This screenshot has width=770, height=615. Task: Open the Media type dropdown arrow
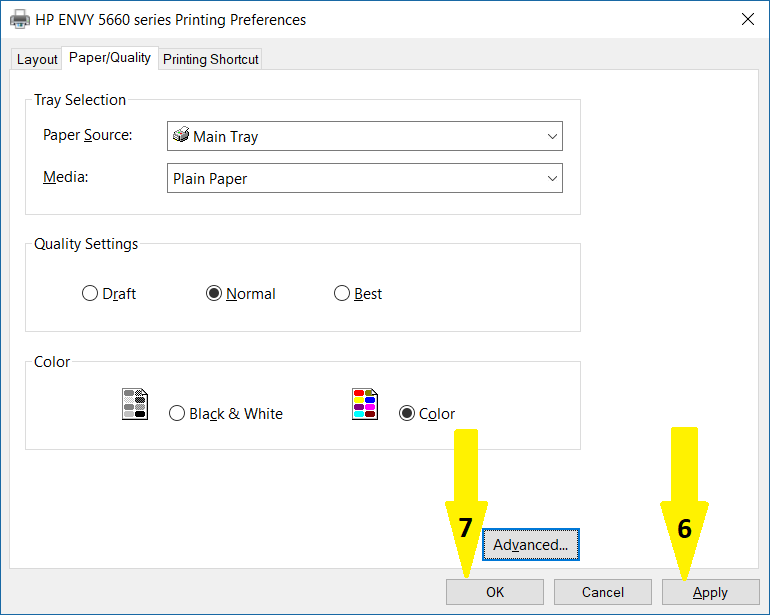[x=552, y=178]
